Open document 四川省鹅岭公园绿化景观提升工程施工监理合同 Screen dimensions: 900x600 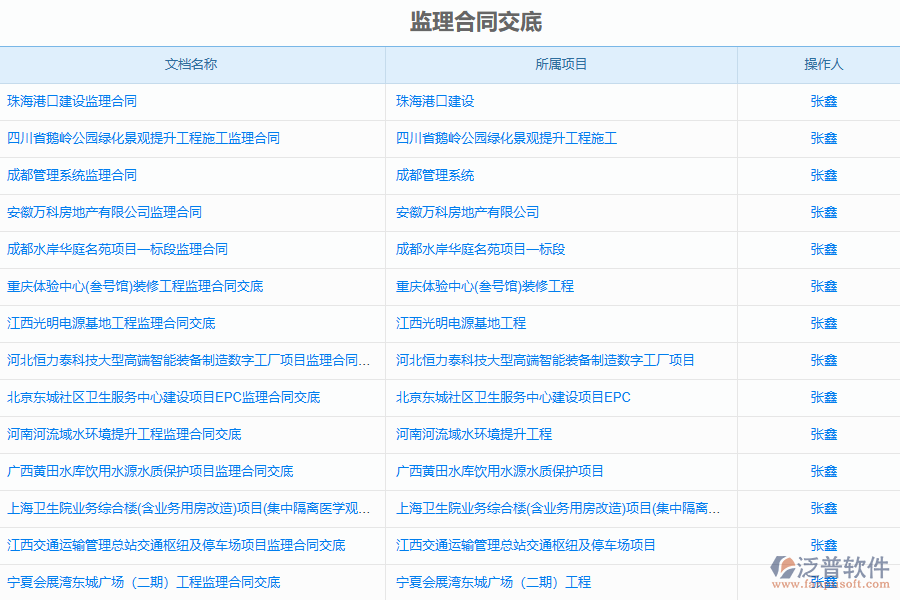tap(143, 138)
